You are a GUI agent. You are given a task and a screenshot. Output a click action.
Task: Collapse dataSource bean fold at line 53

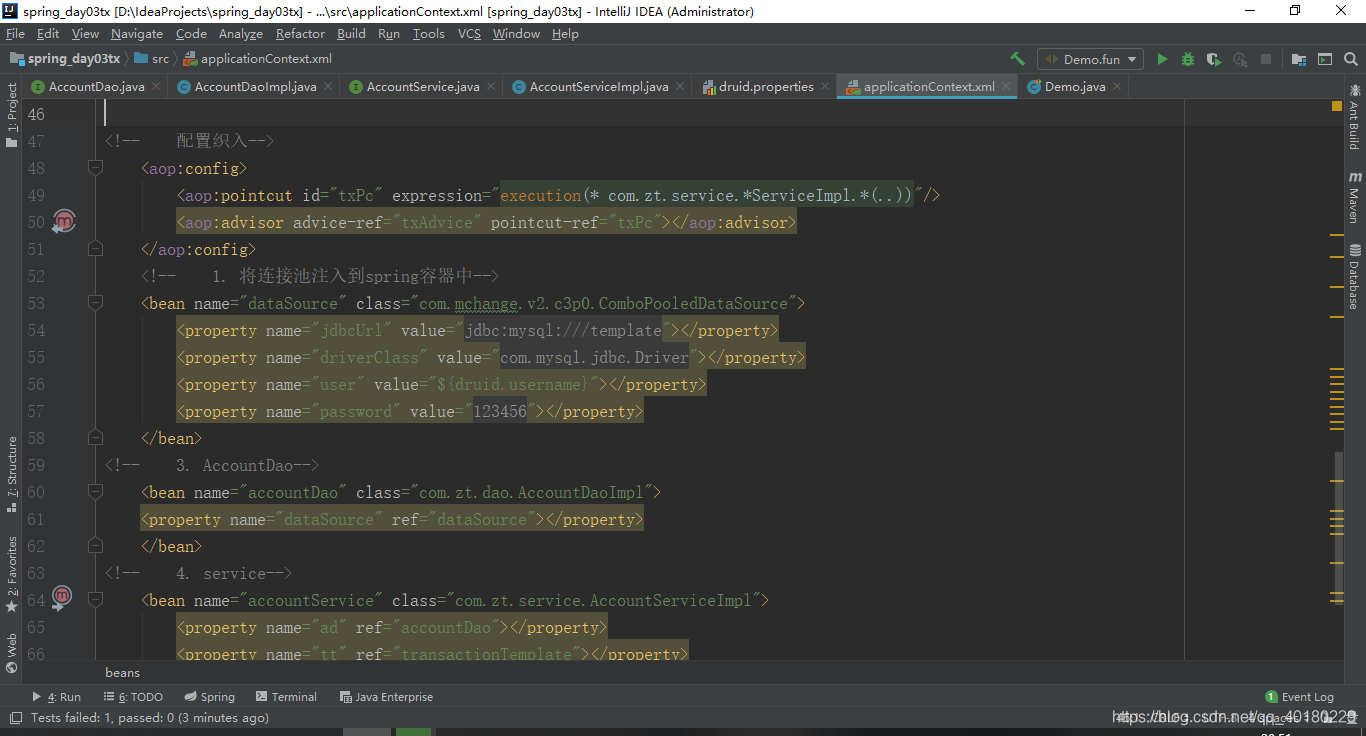(x=95, y=303)
